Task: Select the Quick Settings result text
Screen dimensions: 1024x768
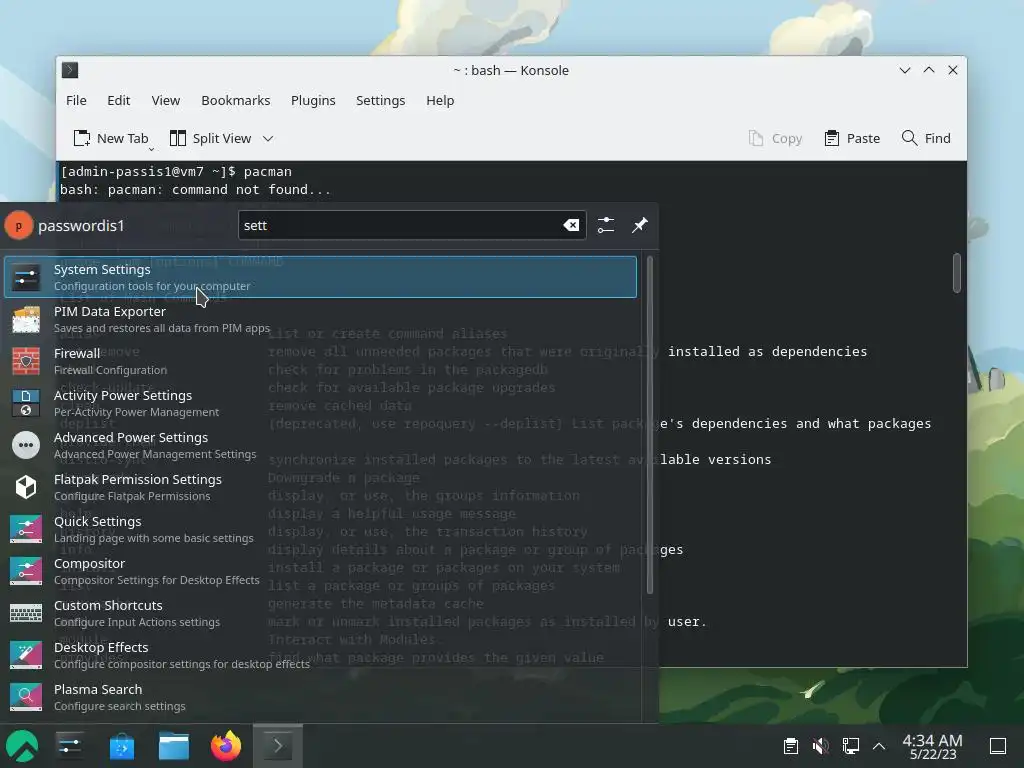Action: tap(97, 521)
